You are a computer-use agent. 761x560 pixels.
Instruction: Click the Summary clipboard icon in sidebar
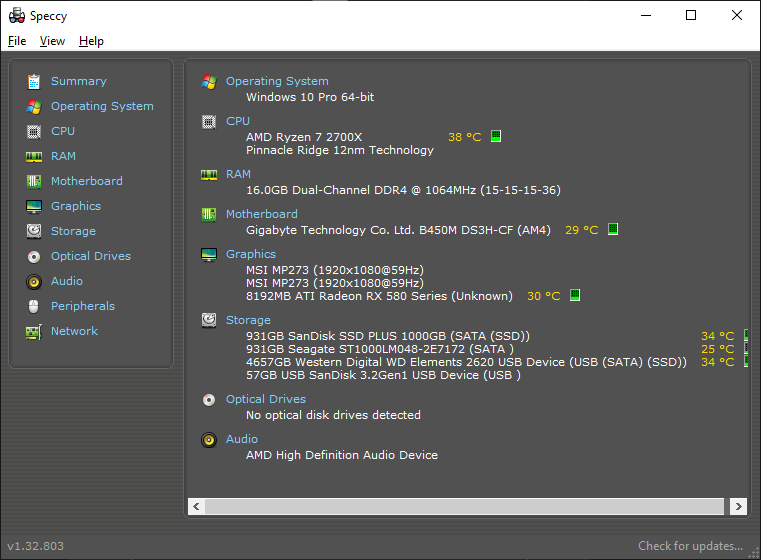[x=33, y=82]
